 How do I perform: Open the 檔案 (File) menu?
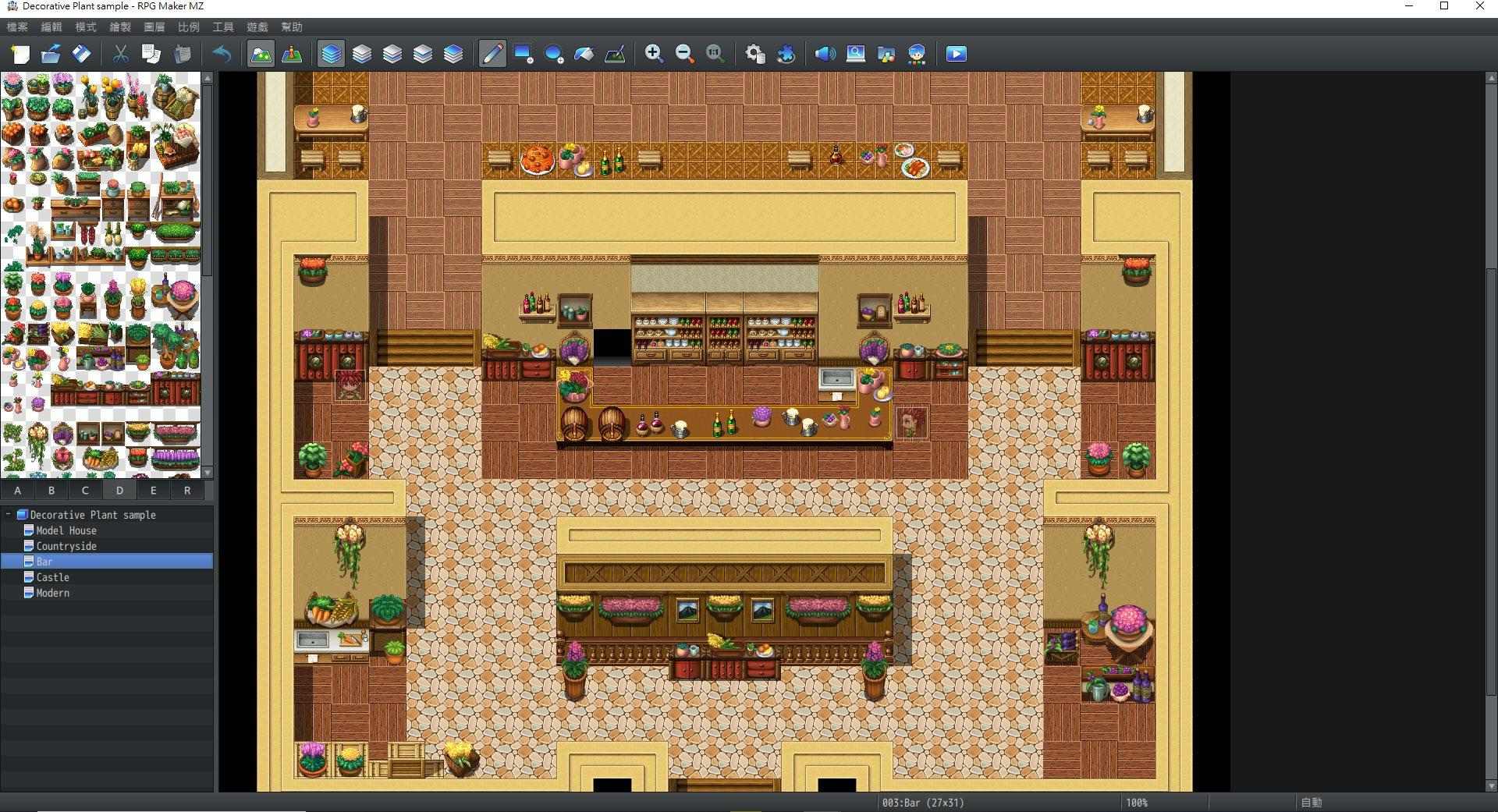17,27
